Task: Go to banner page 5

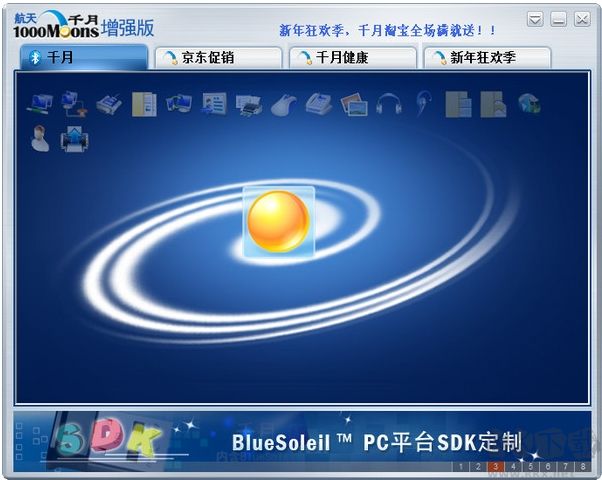Action: click(531, 467)
